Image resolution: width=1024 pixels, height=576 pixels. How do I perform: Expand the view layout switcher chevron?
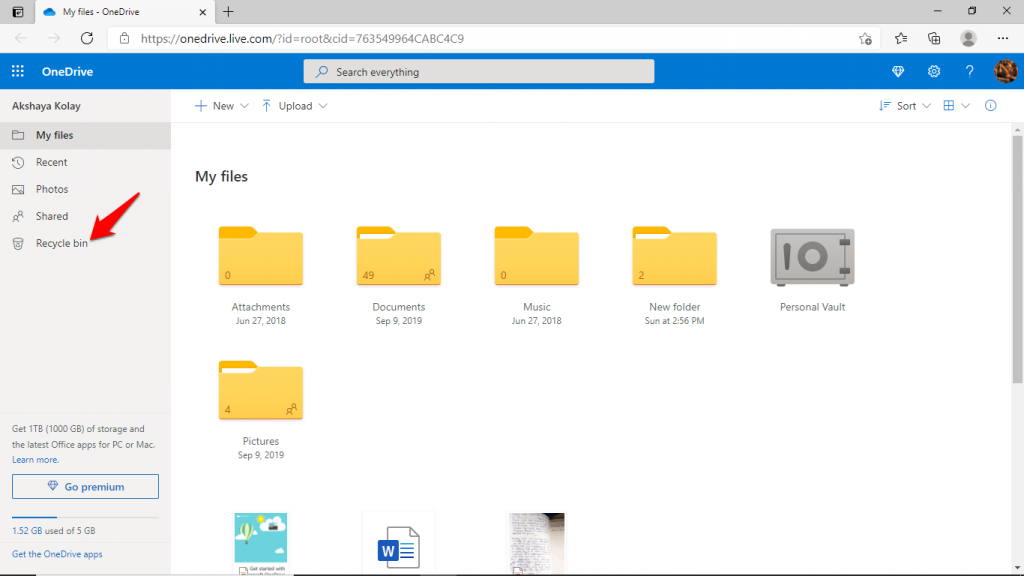(965, 105)
